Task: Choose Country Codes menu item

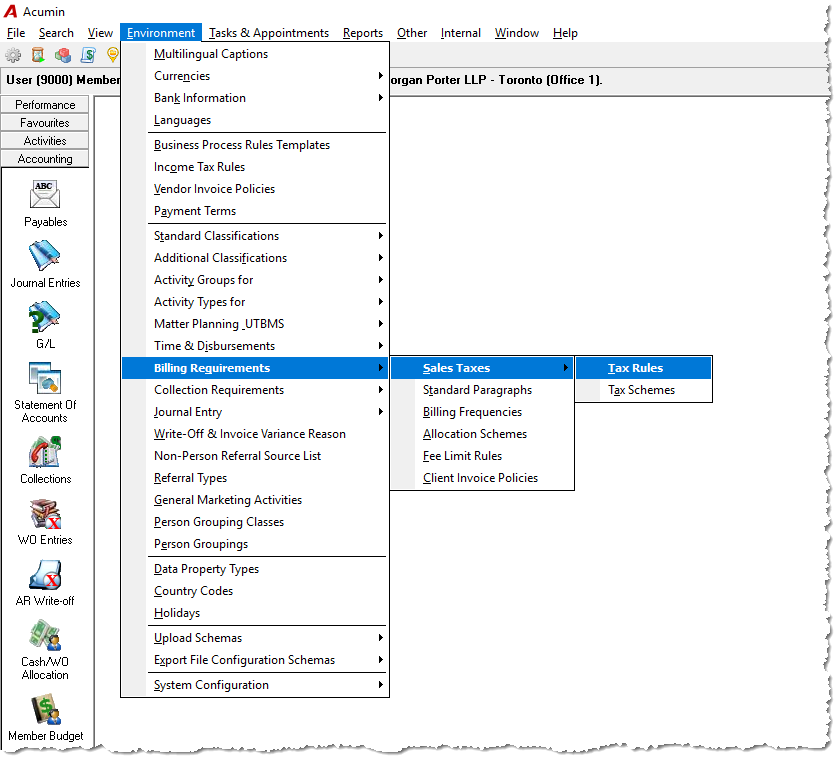Action: [x=254, y=591]
